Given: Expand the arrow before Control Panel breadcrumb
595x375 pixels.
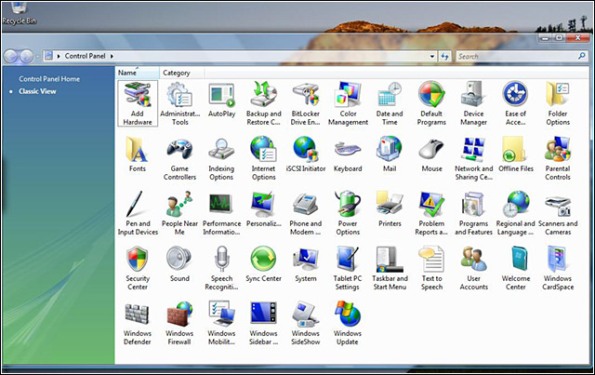Looking at the screenshot, I should tap(59, 56).
